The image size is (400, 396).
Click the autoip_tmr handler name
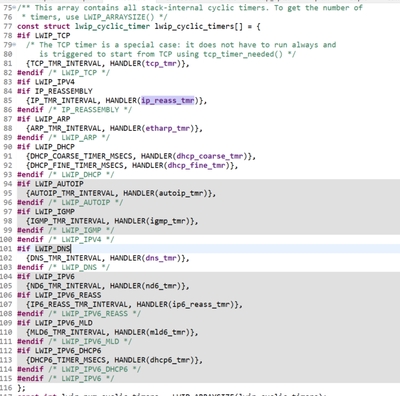pyautogui.click(x=181, y=193)
